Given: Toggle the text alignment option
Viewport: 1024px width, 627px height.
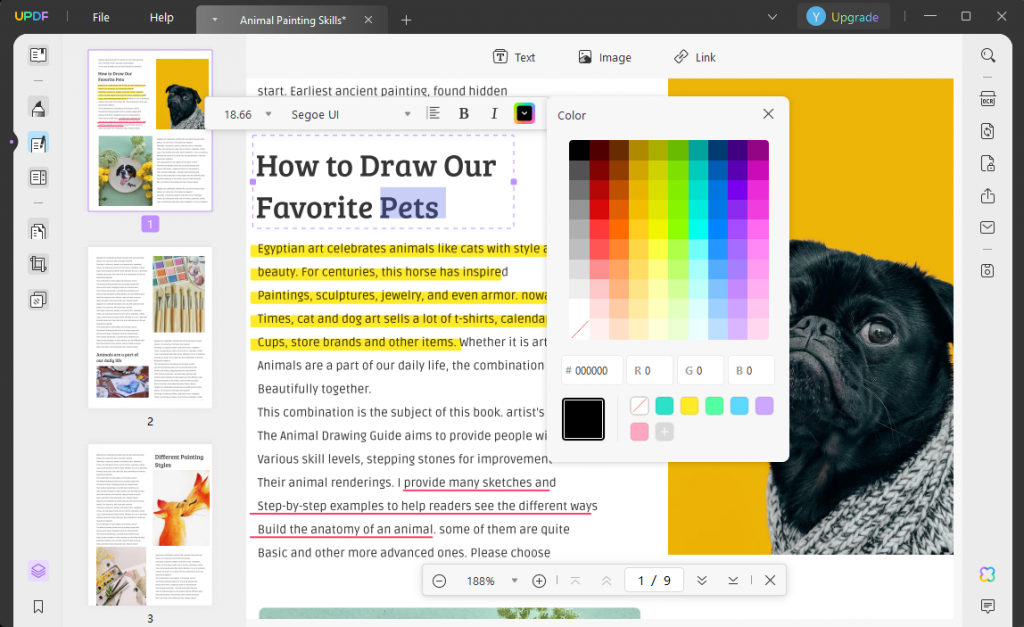Looking at the screenshot, I should tap(433, 113).
